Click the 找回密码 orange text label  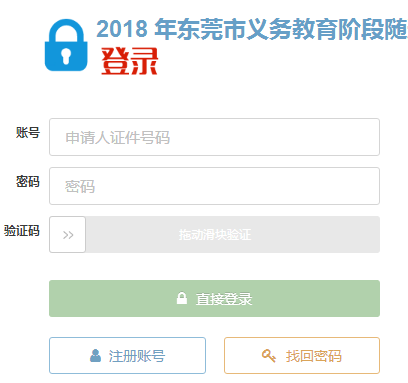coord(313,356)
